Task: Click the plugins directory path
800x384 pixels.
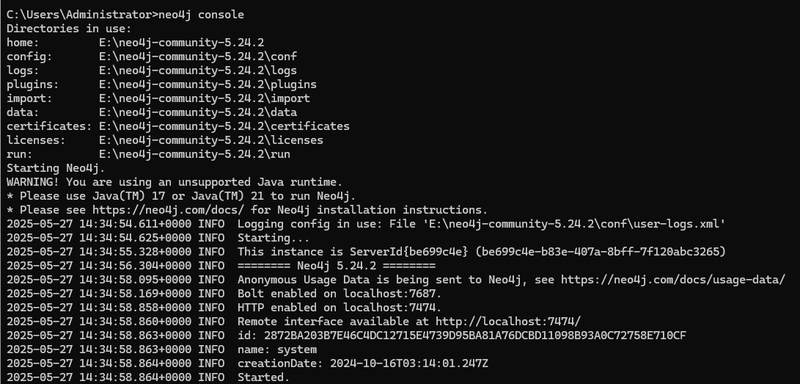Action: click(208, 85)
